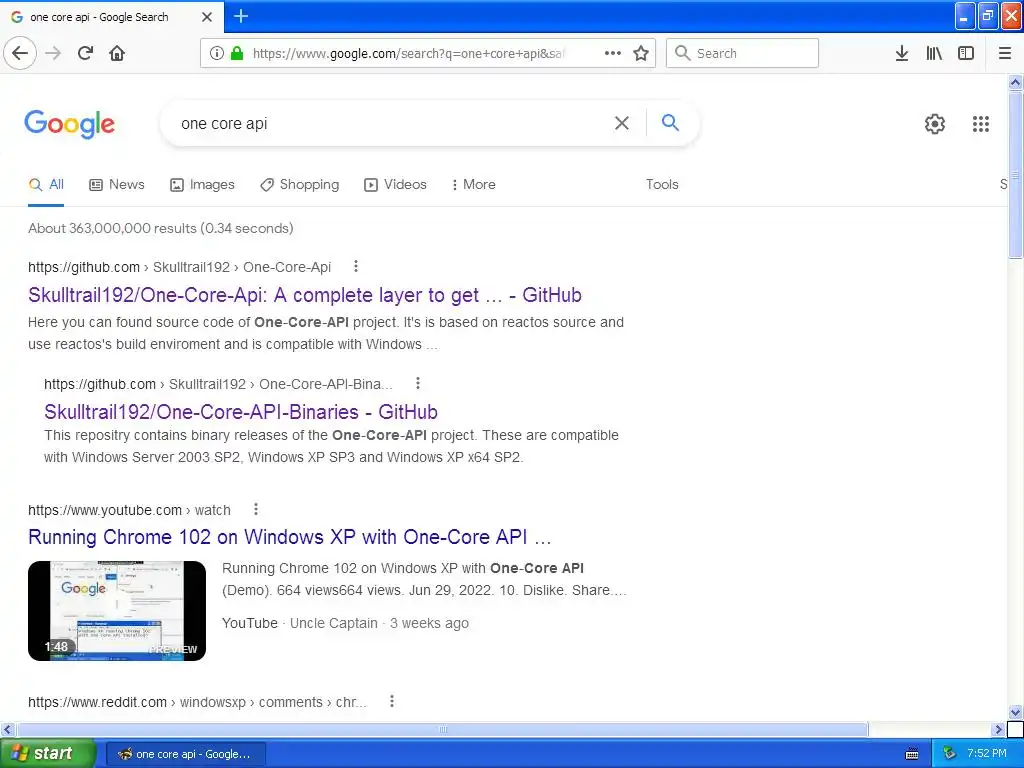The height and width of the screenshot is (768, 1024).
Task: Click the on-screen keyboard tray icon
Action: click(x=912, y=754)
